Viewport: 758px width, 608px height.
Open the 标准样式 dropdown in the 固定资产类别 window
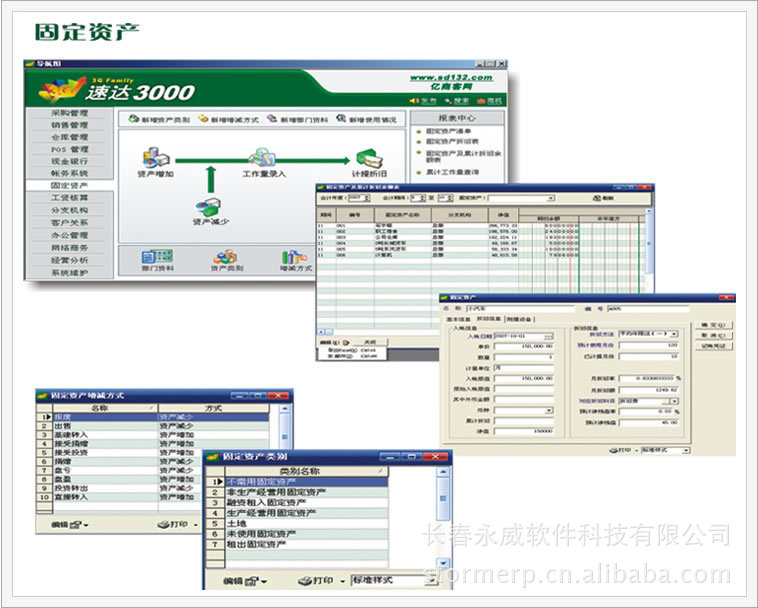[429, 580]
